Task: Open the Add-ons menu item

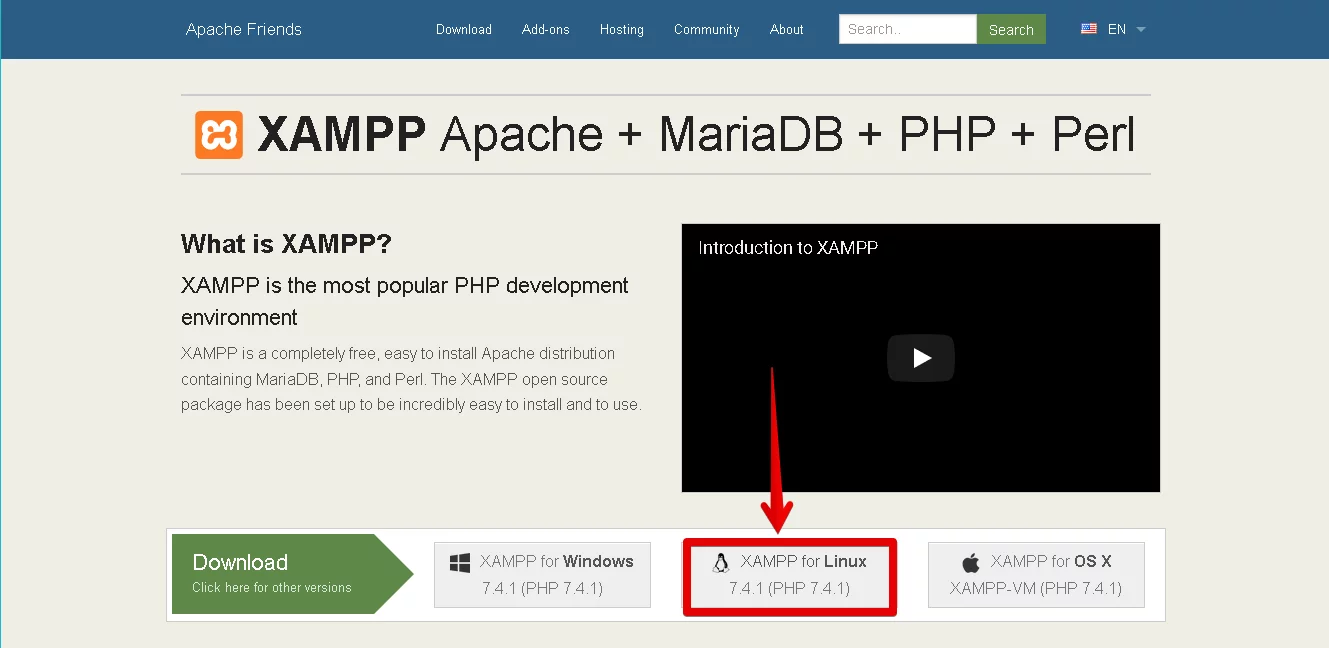Action: pyautogui.click(x=546, y=29)
